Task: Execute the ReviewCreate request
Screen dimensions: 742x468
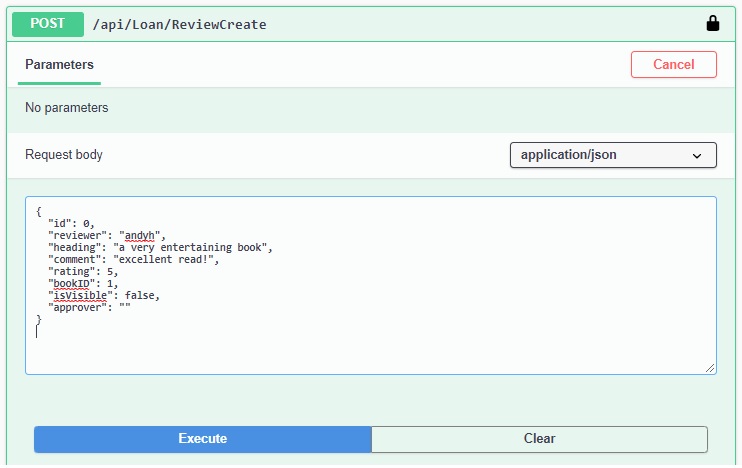Action: [x=203, y=439]
